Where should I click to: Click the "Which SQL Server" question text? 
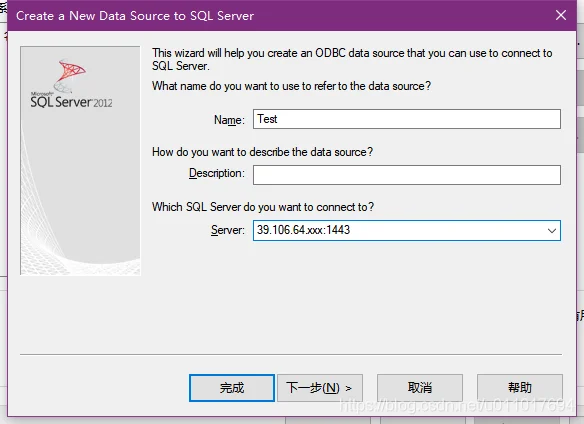coord(263,207)
